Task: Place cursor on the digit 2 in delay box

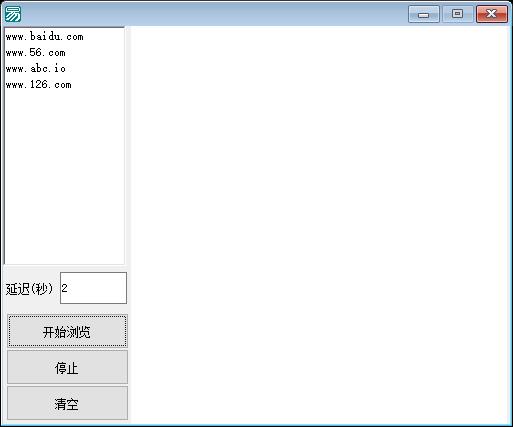Action: (64, 288)
